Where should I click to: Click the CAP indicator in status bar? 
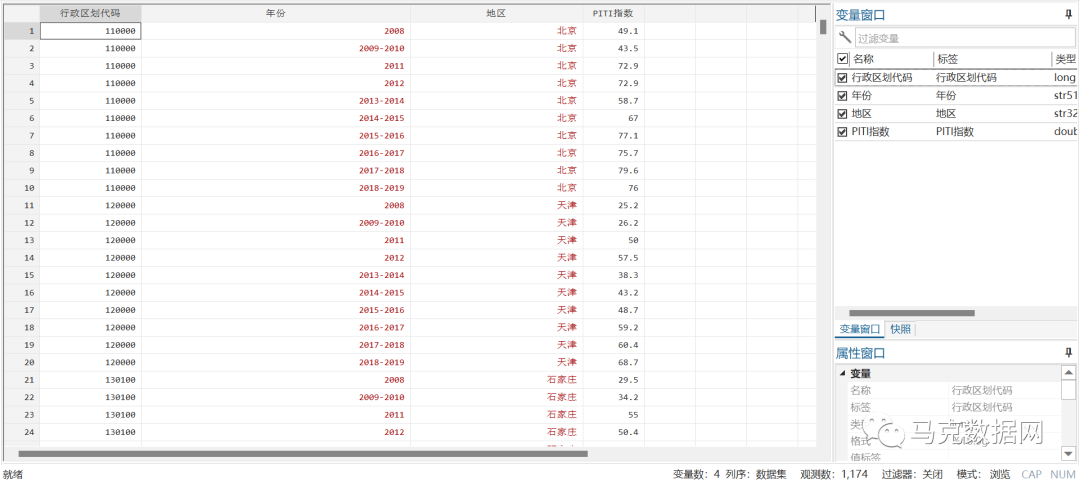point(1031,474)
